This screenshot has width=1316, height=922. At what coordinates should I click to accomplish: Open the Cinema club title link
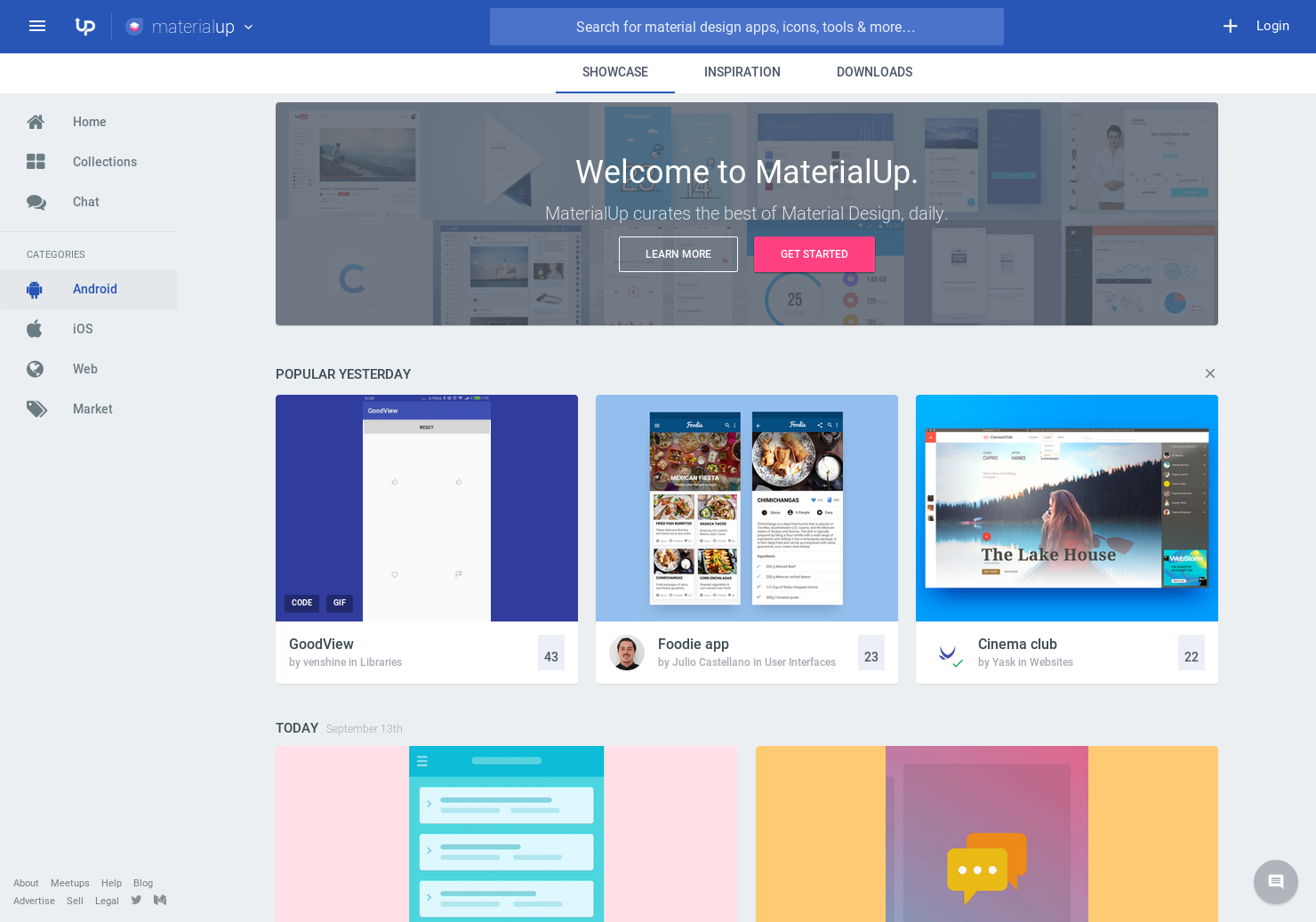click(1017, 644)
